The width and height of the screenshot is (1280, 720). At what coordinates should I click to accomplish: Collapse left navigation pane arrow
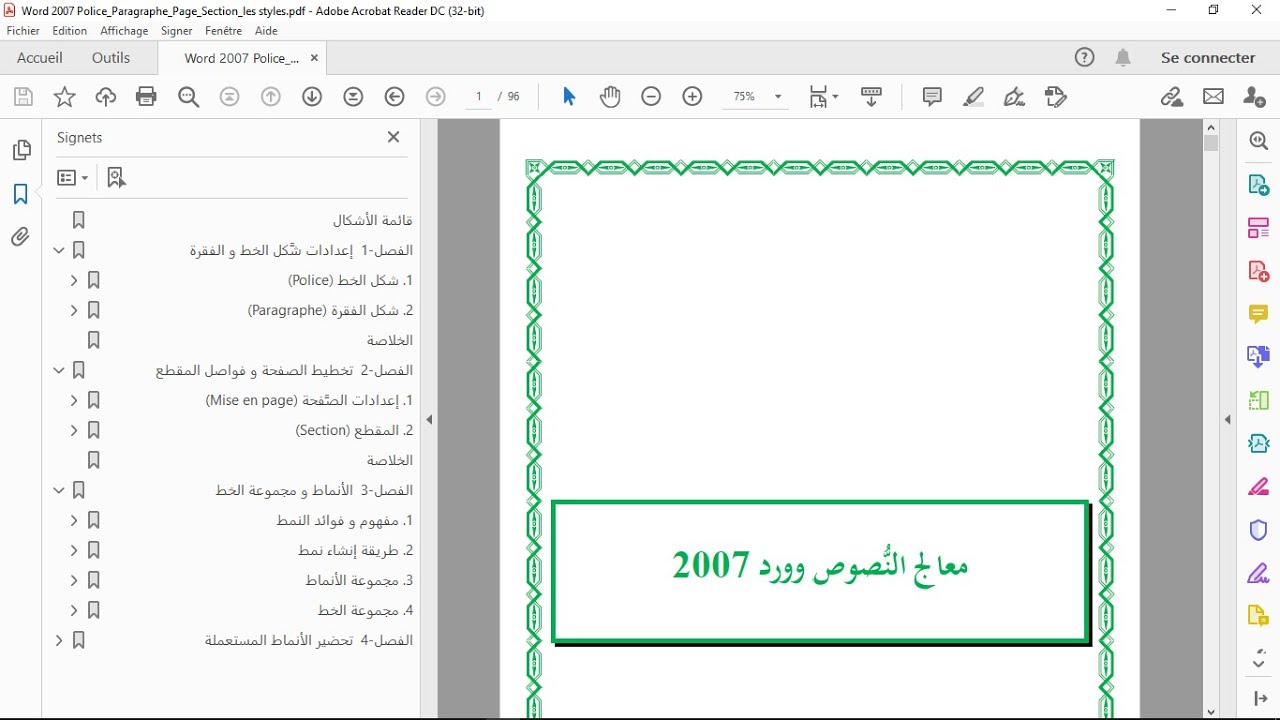[429, 420]
